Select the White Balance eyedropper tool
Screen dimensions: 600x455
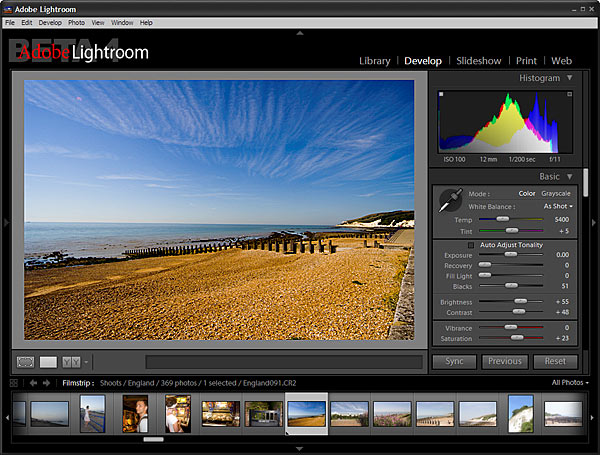(x=451, y=200)
